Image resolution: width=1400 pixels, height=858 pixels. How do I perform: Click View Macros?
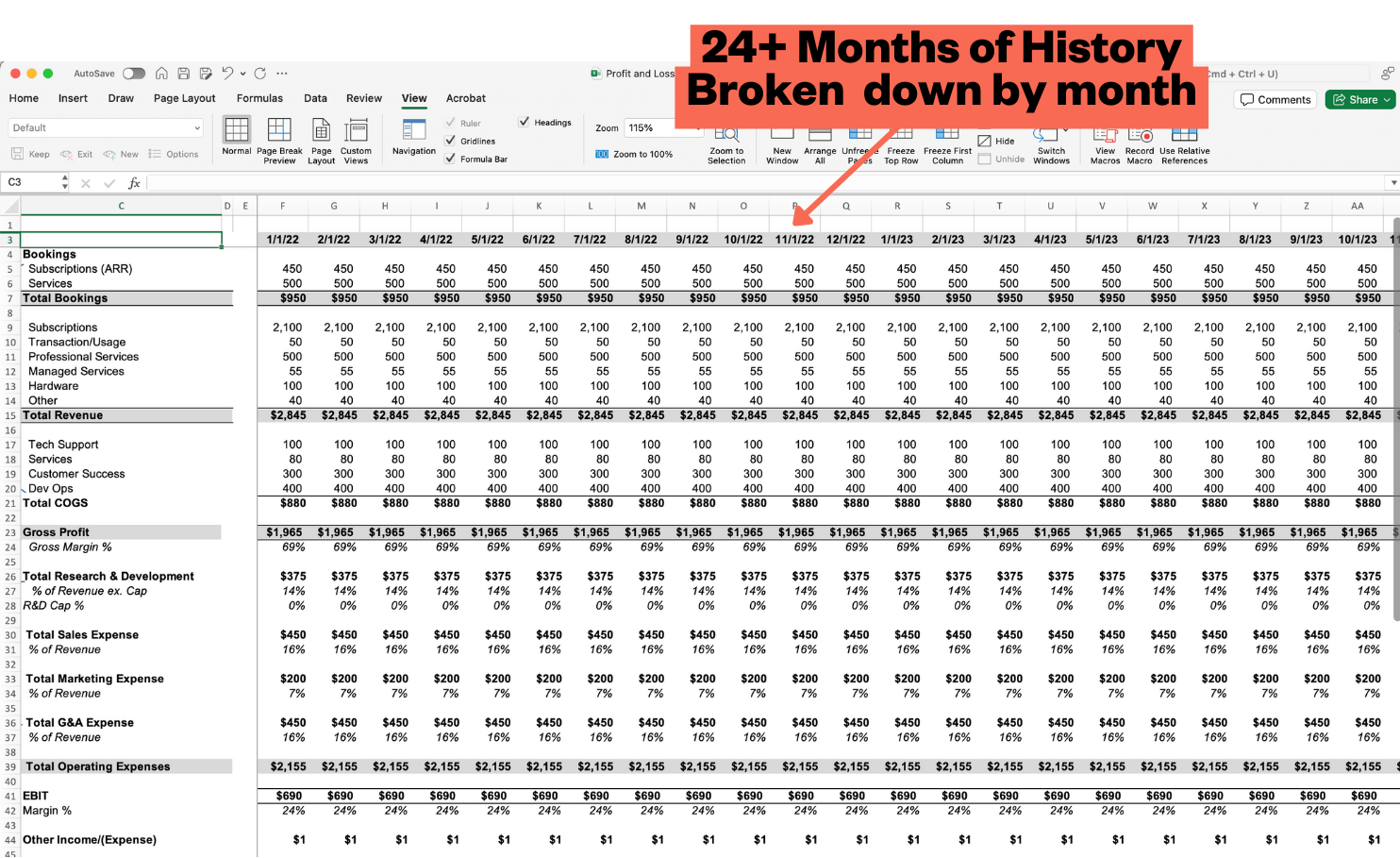tap(1105, 146)
